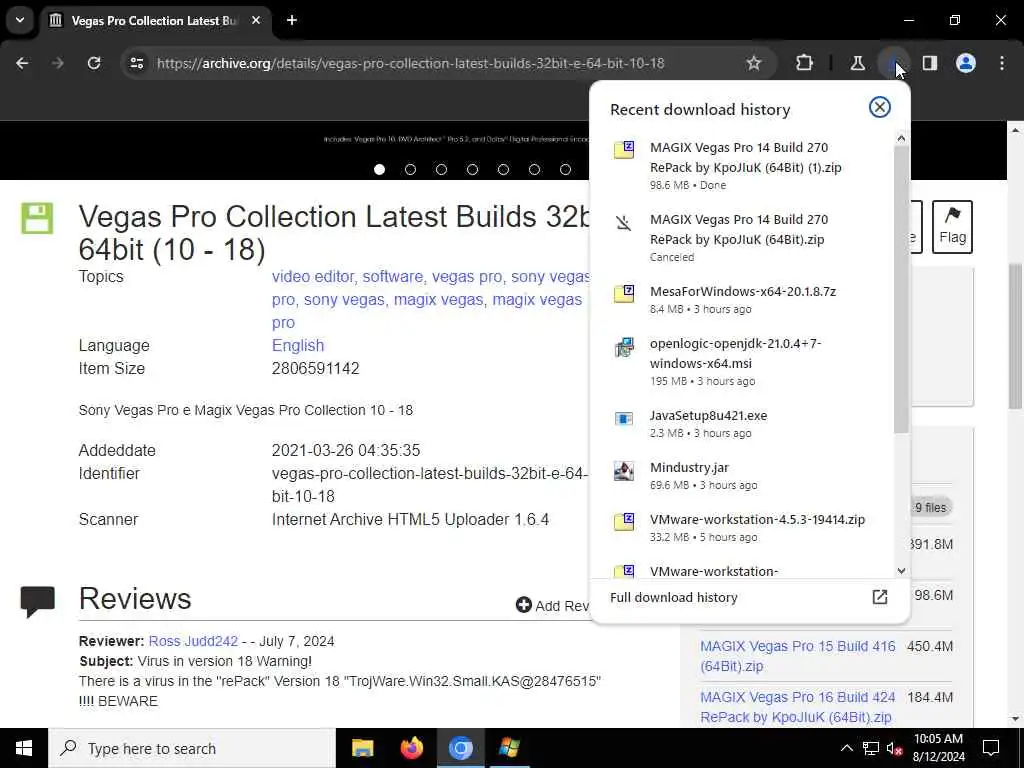Image resolution: width=1024 pixels, height=768 pixels.
Task: Open Windows Start menu
Action: (24, 748)
